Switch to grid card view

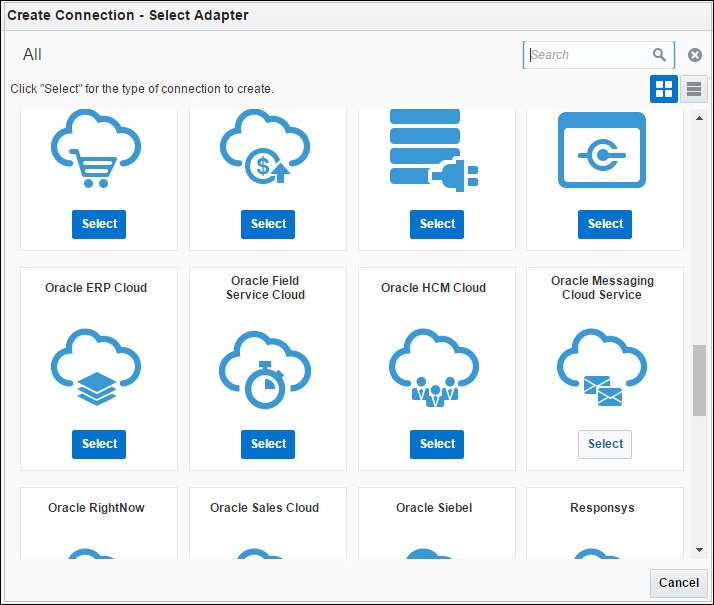[663, 89]
